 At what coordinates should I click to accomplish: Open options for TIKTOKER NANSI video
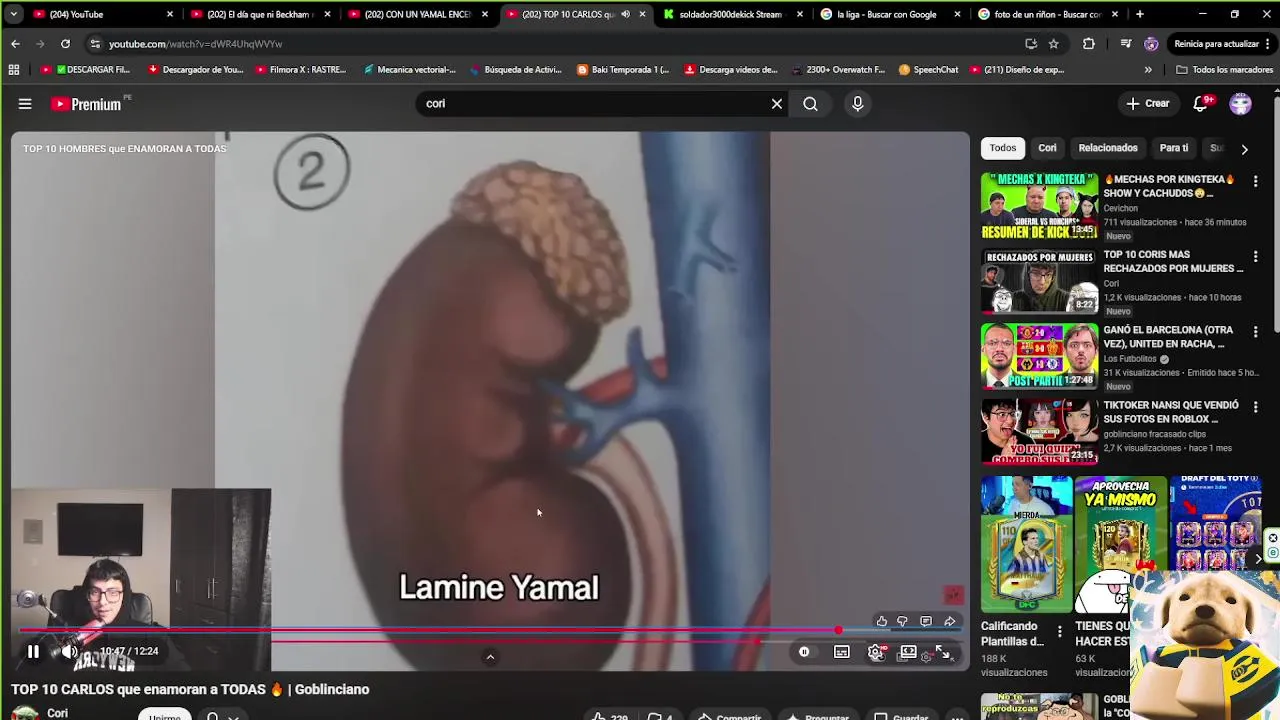point(1255,407)
